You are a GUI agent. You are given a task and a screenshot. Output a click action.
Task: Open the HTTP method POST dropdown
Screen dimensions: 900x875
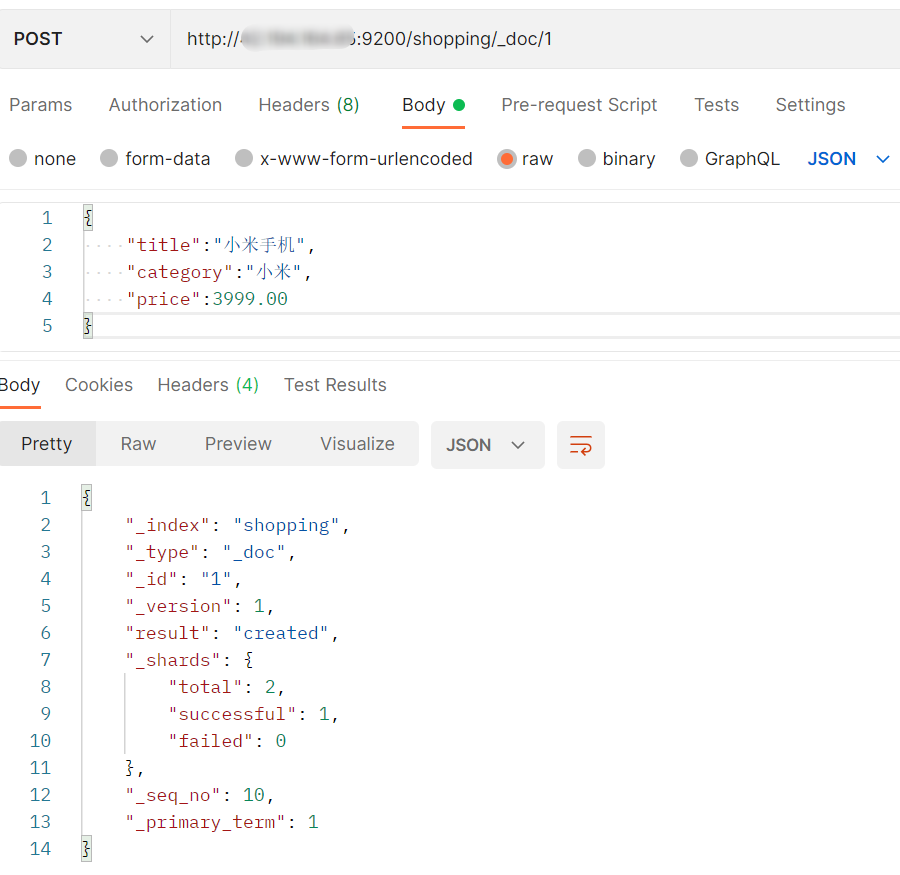click(84, 39)
